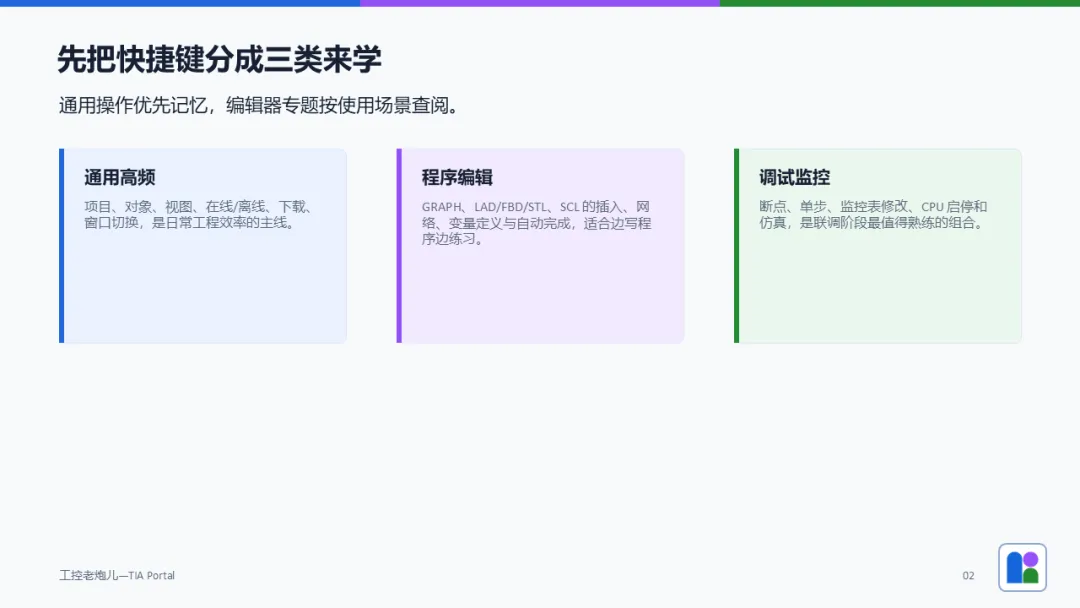Select the 调试监控 card heading
The image size is (1080, 608).
point(795,178)
